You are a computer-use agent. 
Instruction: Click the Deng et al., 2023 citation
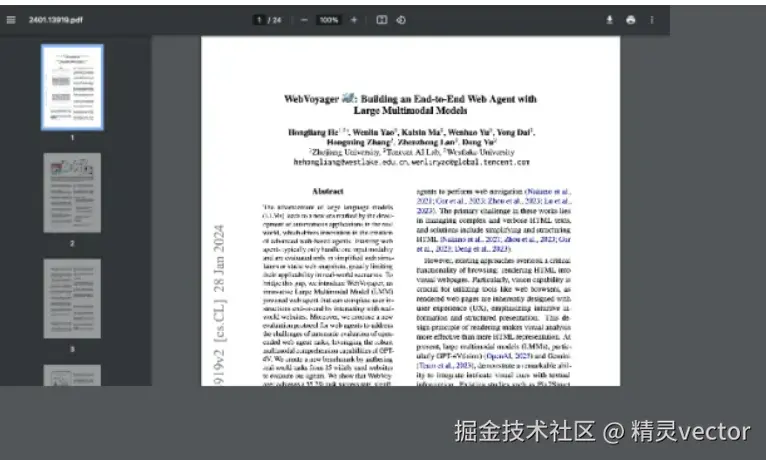[482, 249]
